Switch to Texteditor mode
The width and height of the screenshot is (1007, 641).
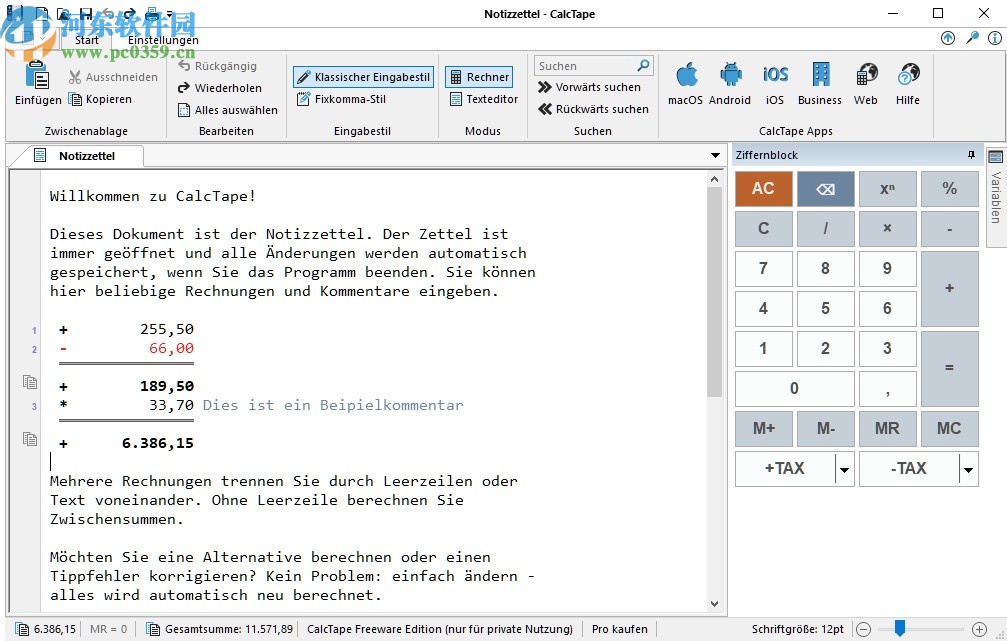point(483,99)
